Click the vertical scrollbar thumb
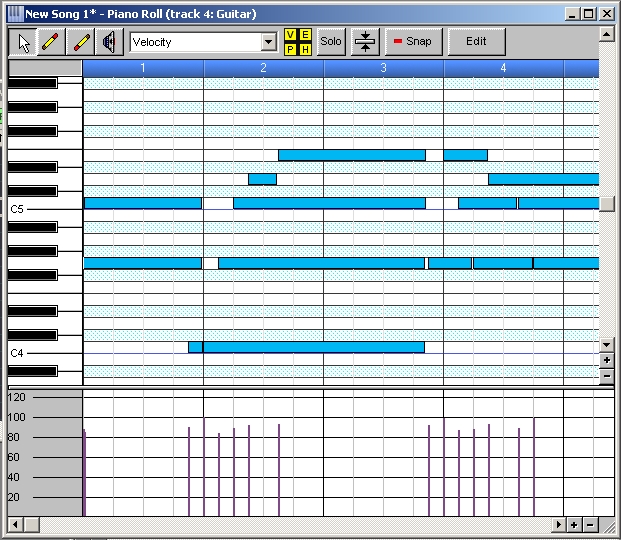621x540 pixels. coord(606,204)
